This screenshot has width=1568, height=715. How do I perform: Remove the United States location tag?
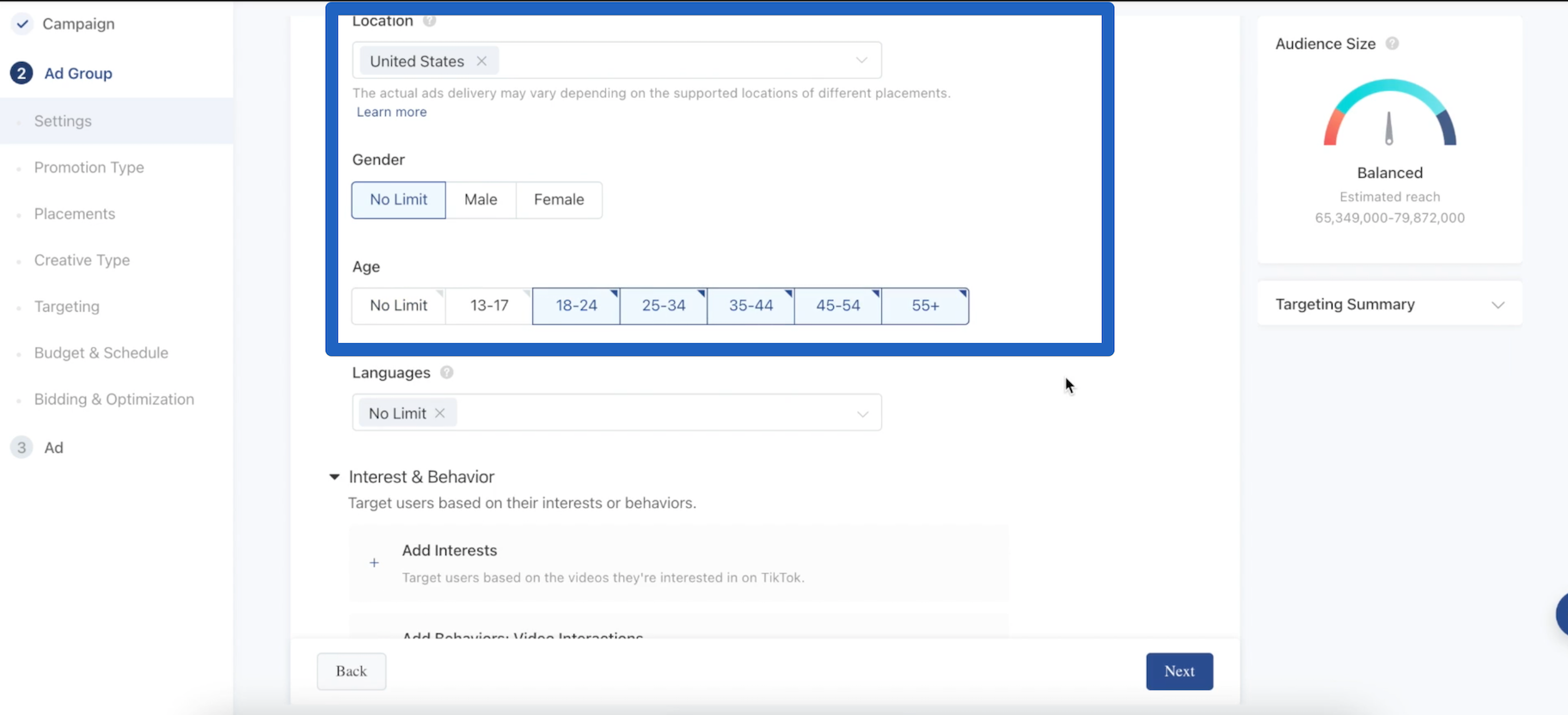[x=481, y=61]
